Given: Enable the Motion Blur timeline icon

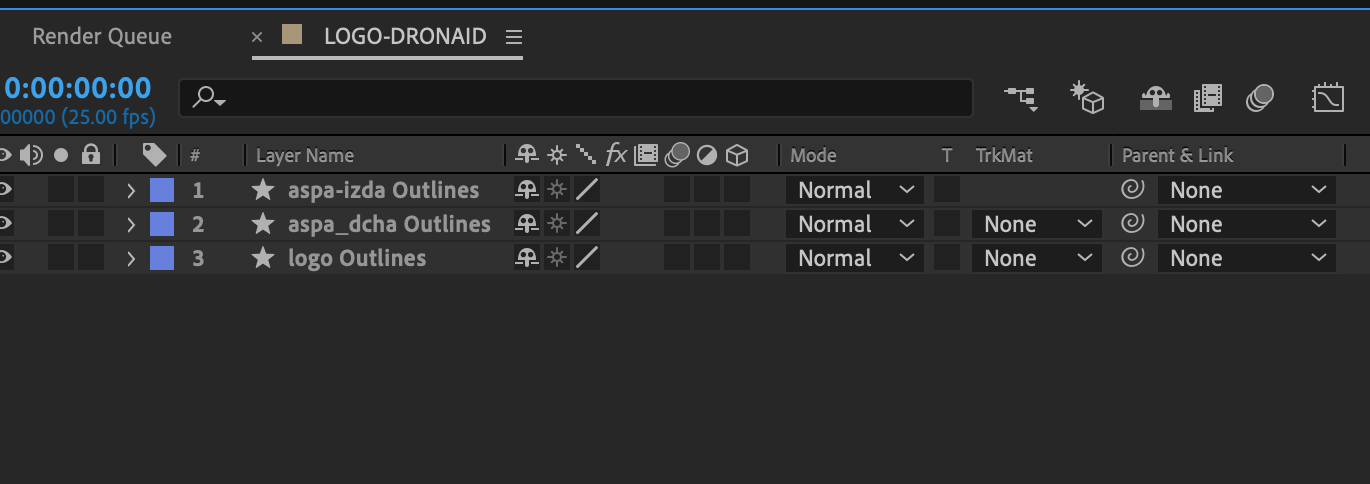Looking at the screenshot, I should (1260, 97).
